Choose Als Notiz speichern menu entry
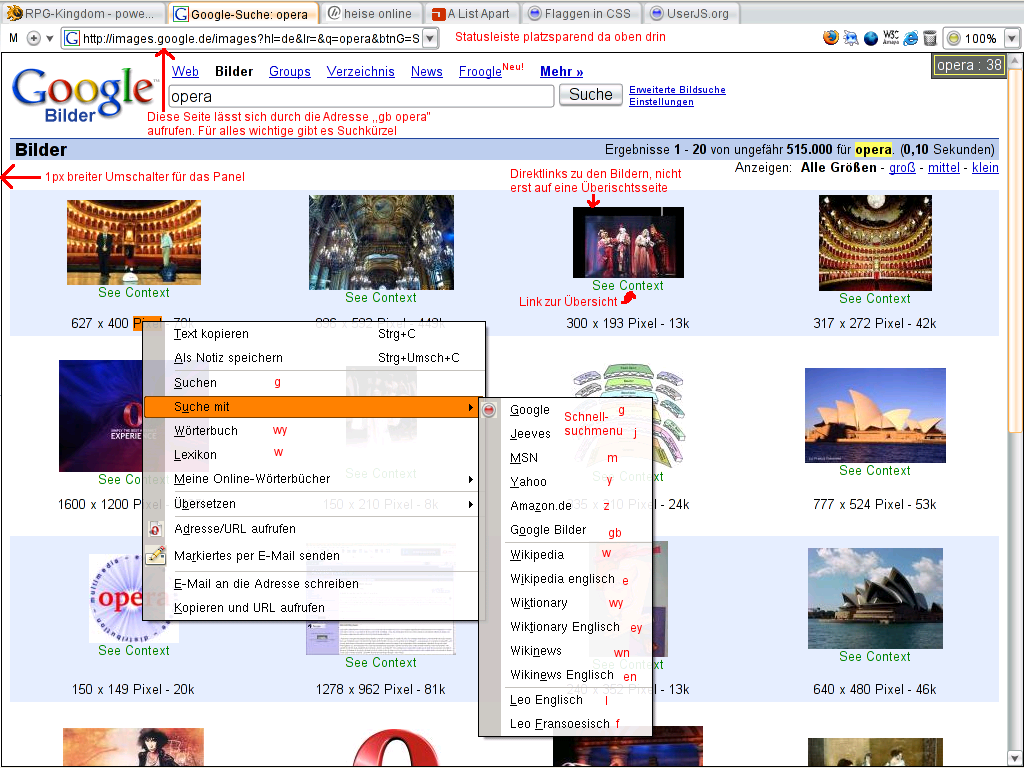Image resolution: width=1024 pixels, height=768 pixels. coord(314,358)
